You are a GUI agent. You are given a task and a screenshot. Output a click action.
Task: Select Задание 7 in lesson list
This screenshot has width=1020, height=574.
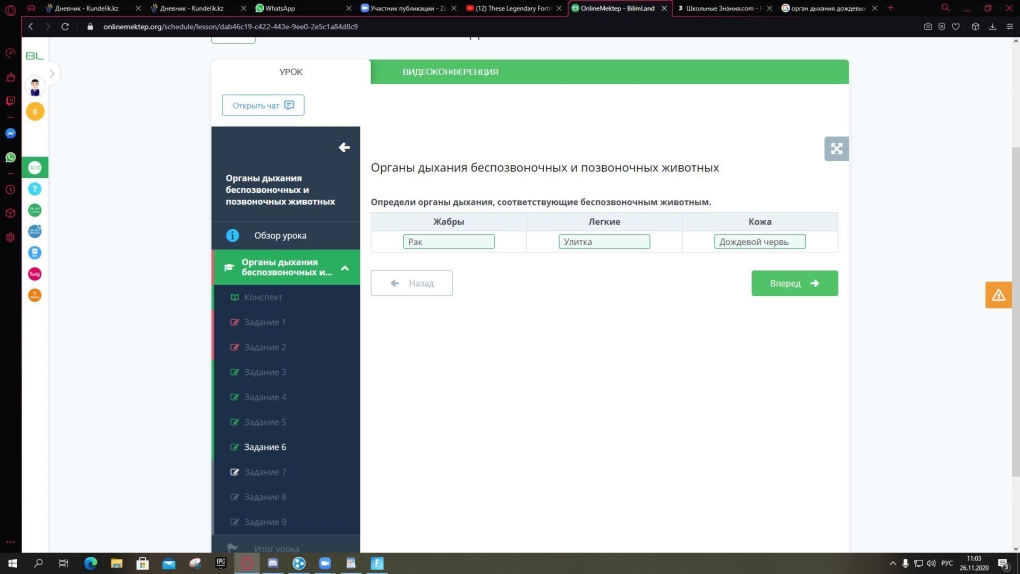(265, 472)
